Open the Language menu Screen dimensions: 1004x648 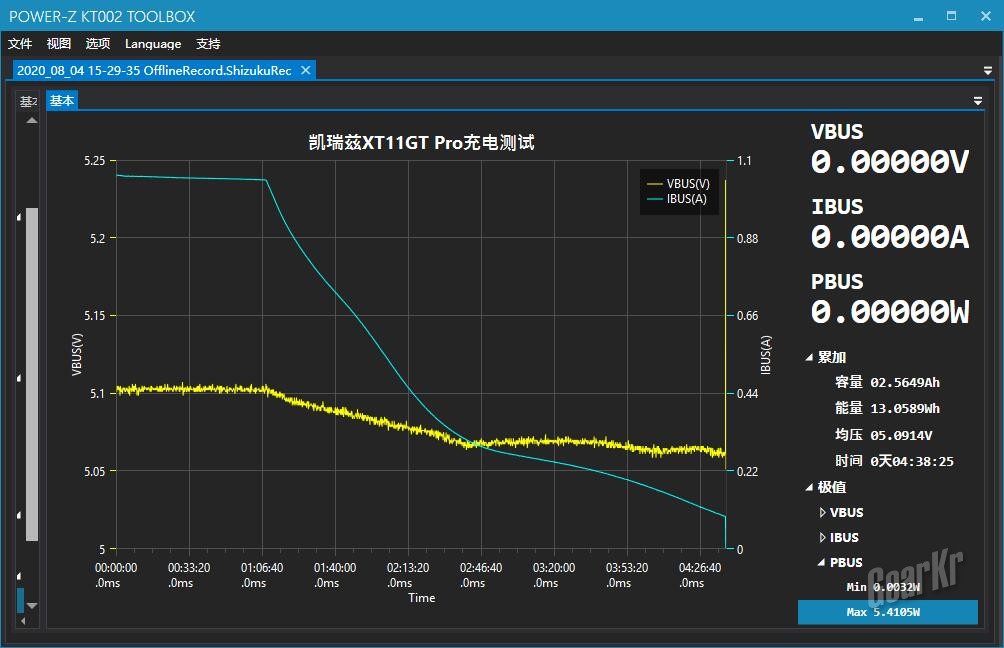click(153, 44)
